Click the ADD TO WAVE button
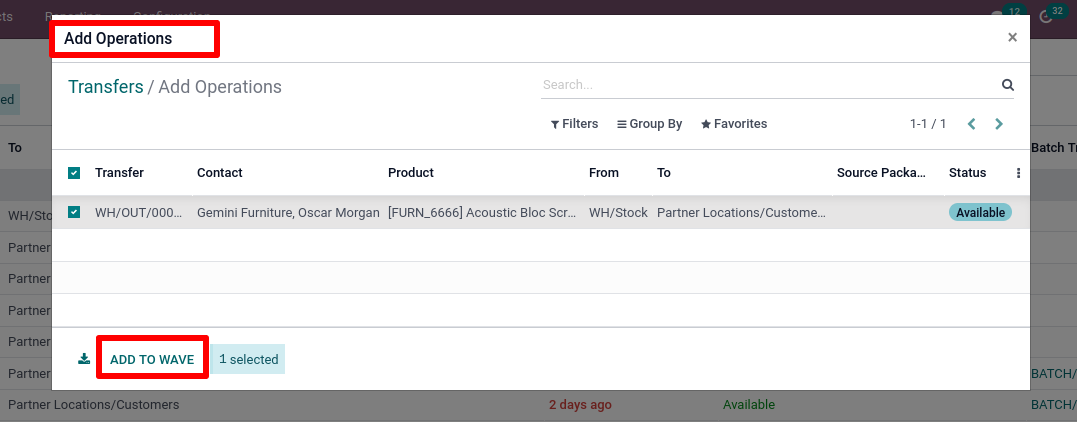Viewport: 1077px width, 422px height. [x=152, y=359]
